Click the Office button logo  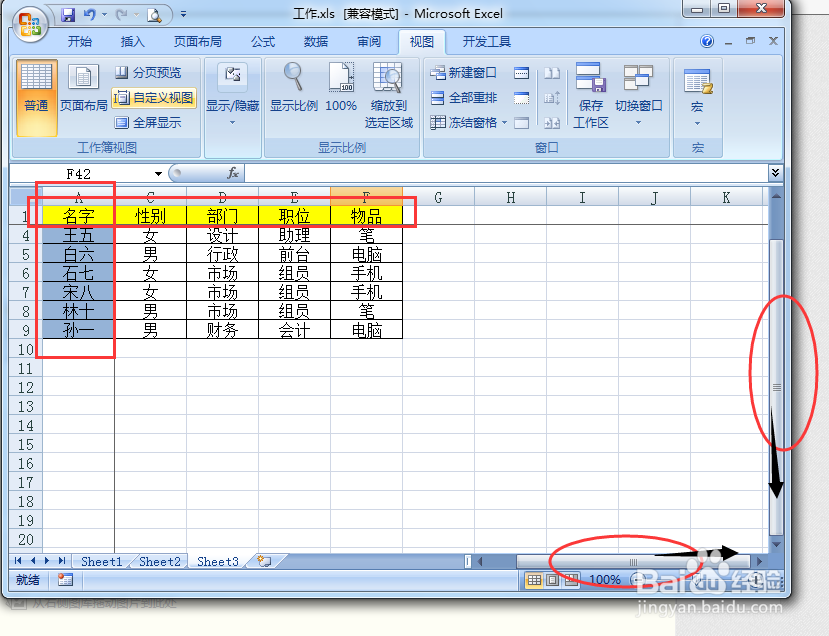click(30, 24)
